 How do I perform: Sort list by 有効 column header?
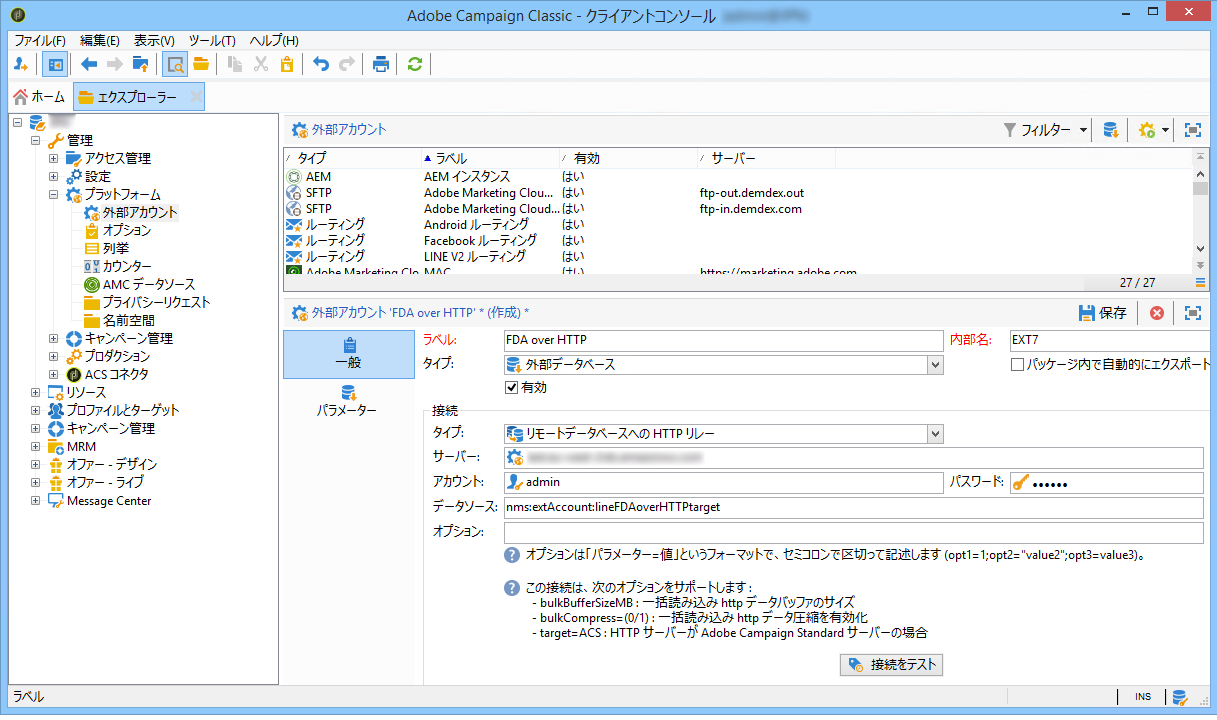pos(628,158)
